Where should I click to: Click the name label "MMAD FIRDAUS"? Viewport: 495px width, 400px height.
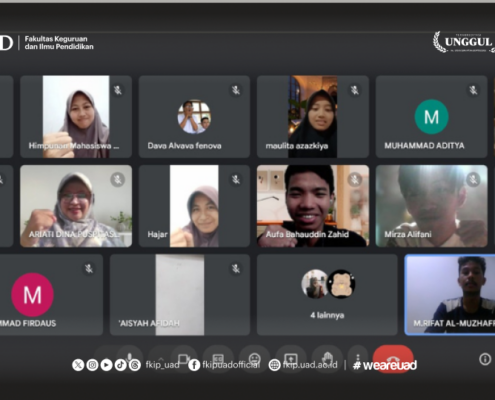click(28, 323)
